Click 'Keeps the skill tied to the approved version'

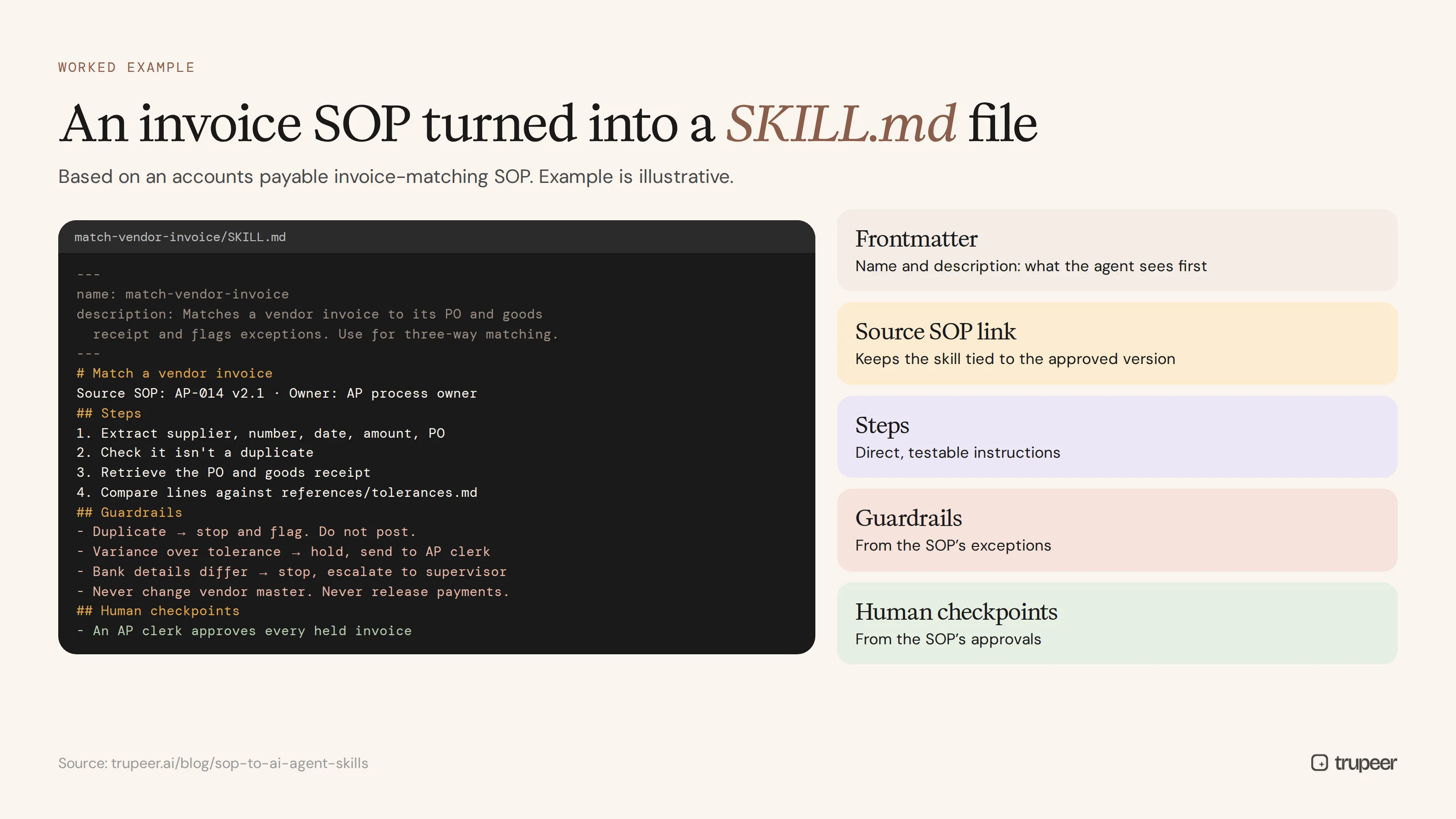coord(1015,359)
